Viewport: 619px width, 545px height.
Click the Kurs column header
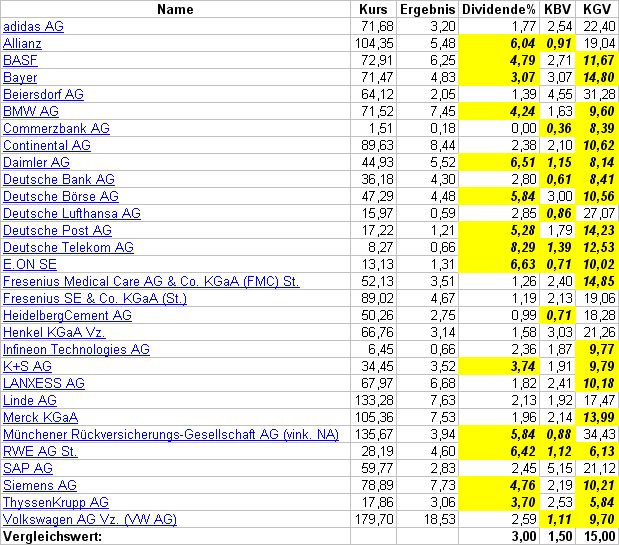374,9
